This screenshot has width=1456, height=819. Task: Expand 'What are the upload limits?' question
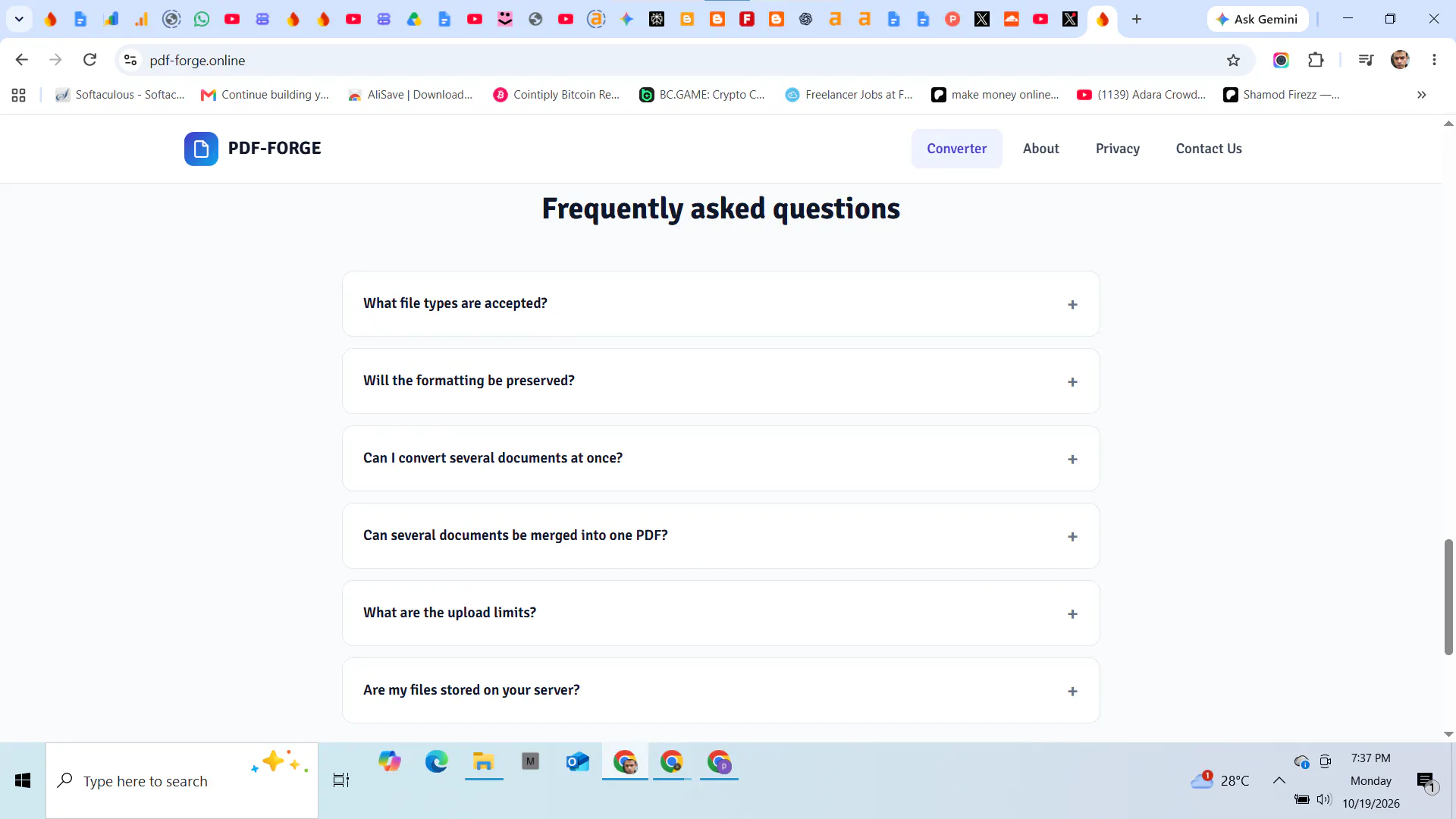(720, 613)
